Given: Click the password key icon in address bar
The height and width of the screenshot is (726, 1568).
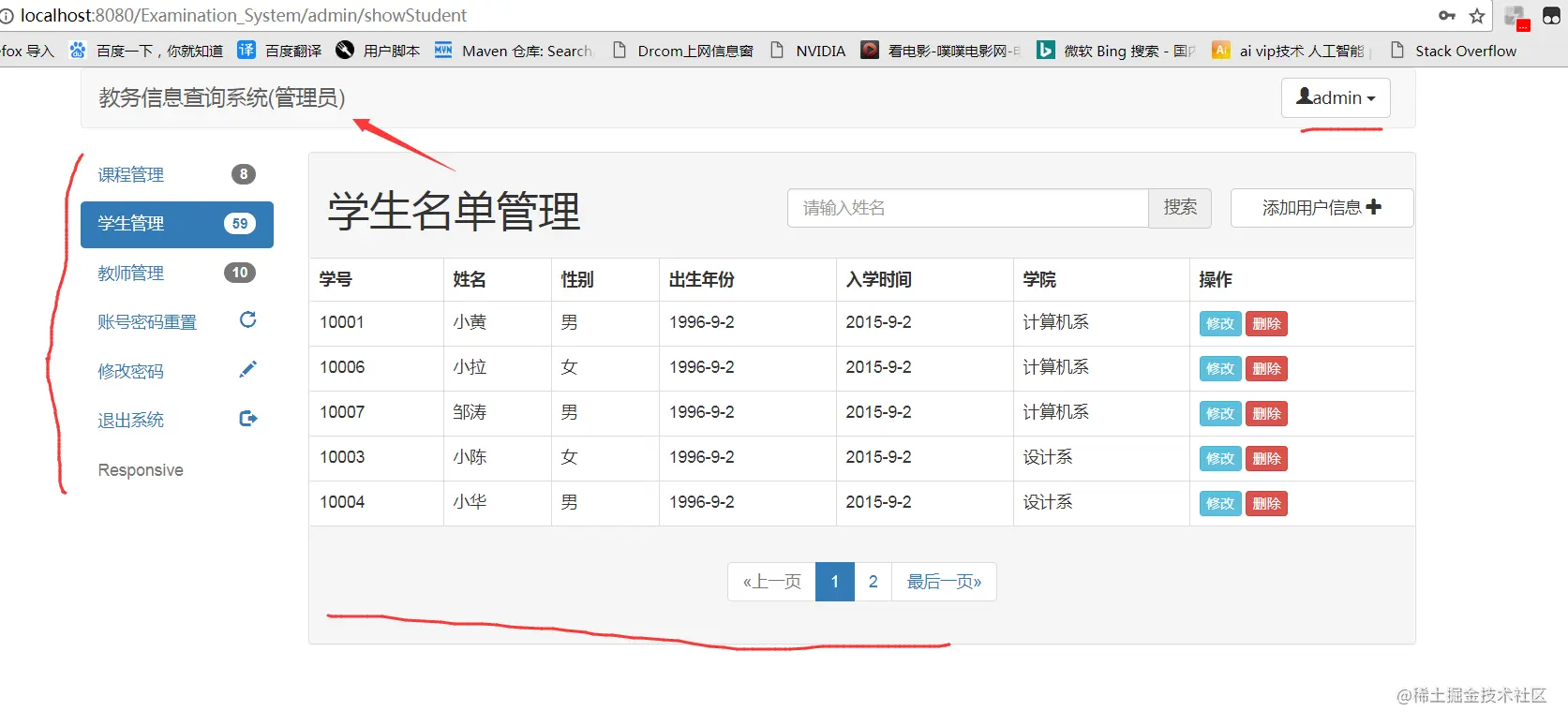Looking at the screenshot, I should (1447, 16).
